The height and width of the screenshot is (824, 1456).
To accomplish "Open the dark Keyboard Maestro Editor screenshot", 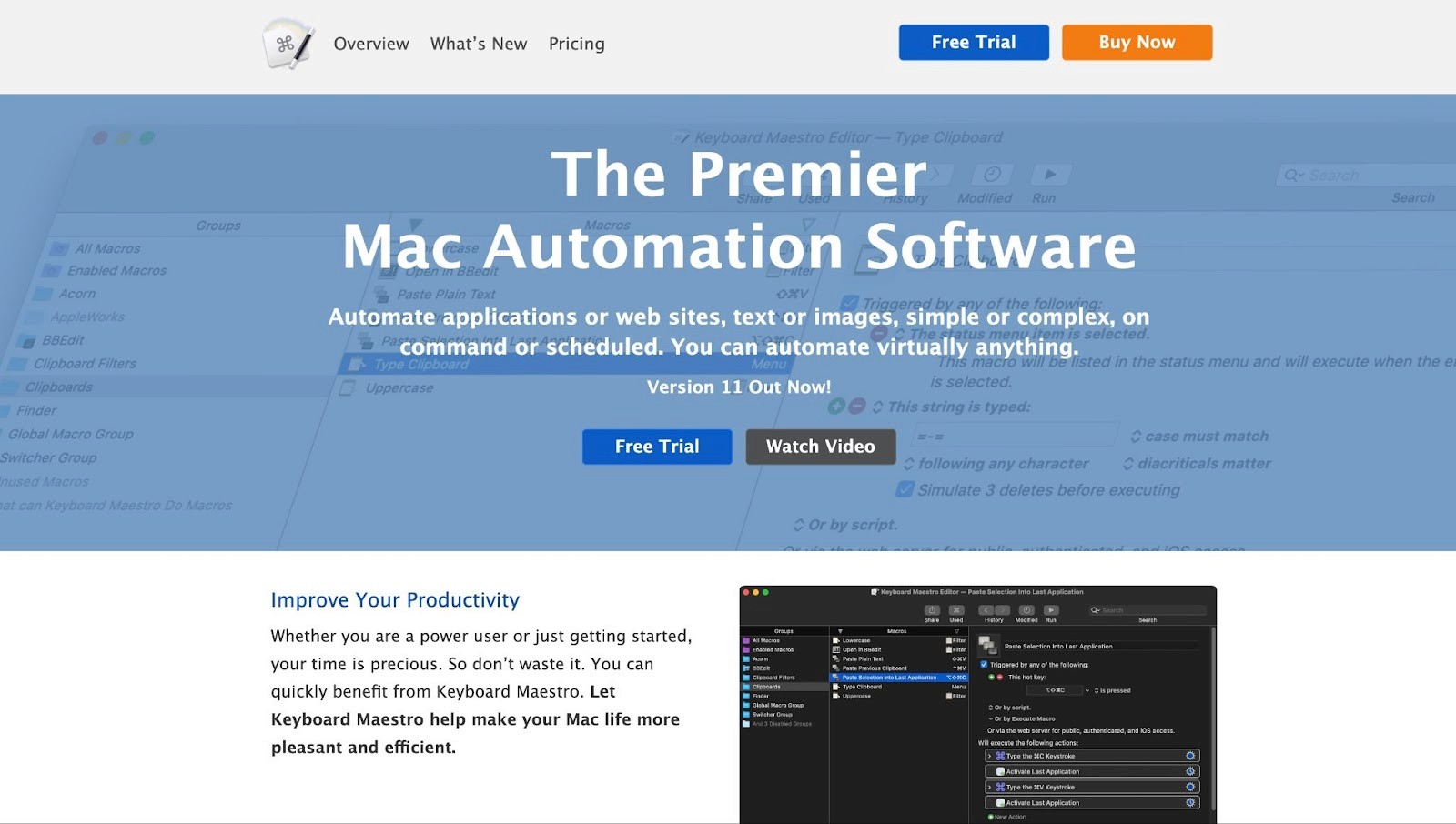I will (x=978, y=705).
